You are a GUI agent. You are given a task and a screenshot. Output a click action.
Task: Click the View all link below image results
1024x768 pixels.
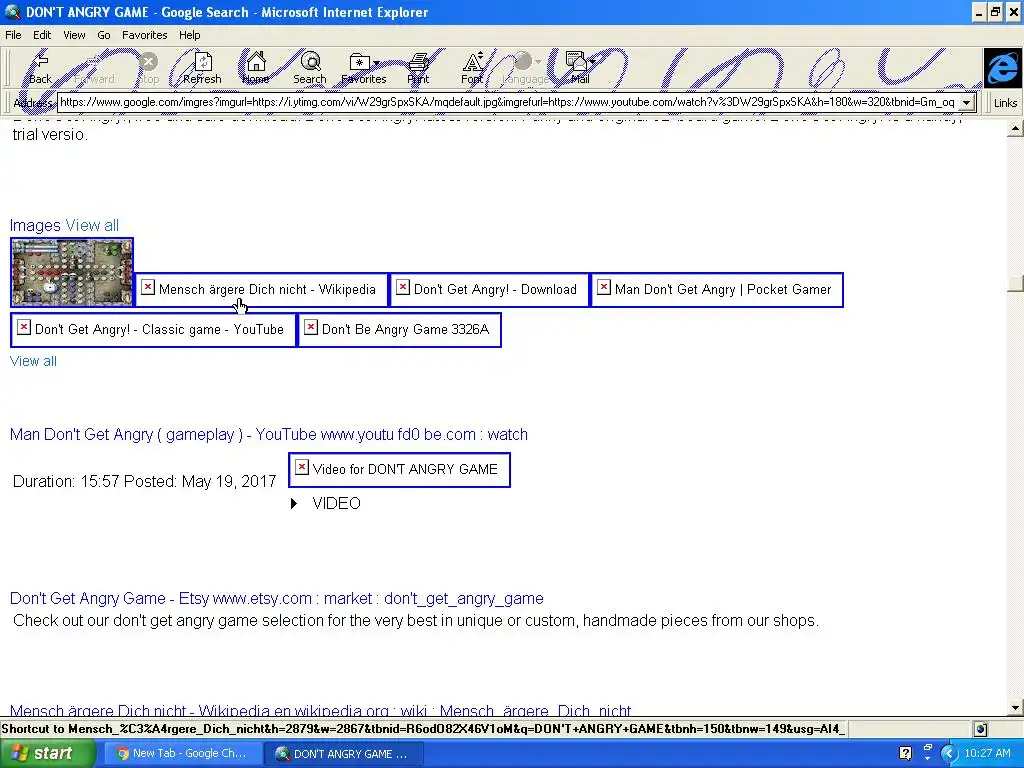[33, 361]
